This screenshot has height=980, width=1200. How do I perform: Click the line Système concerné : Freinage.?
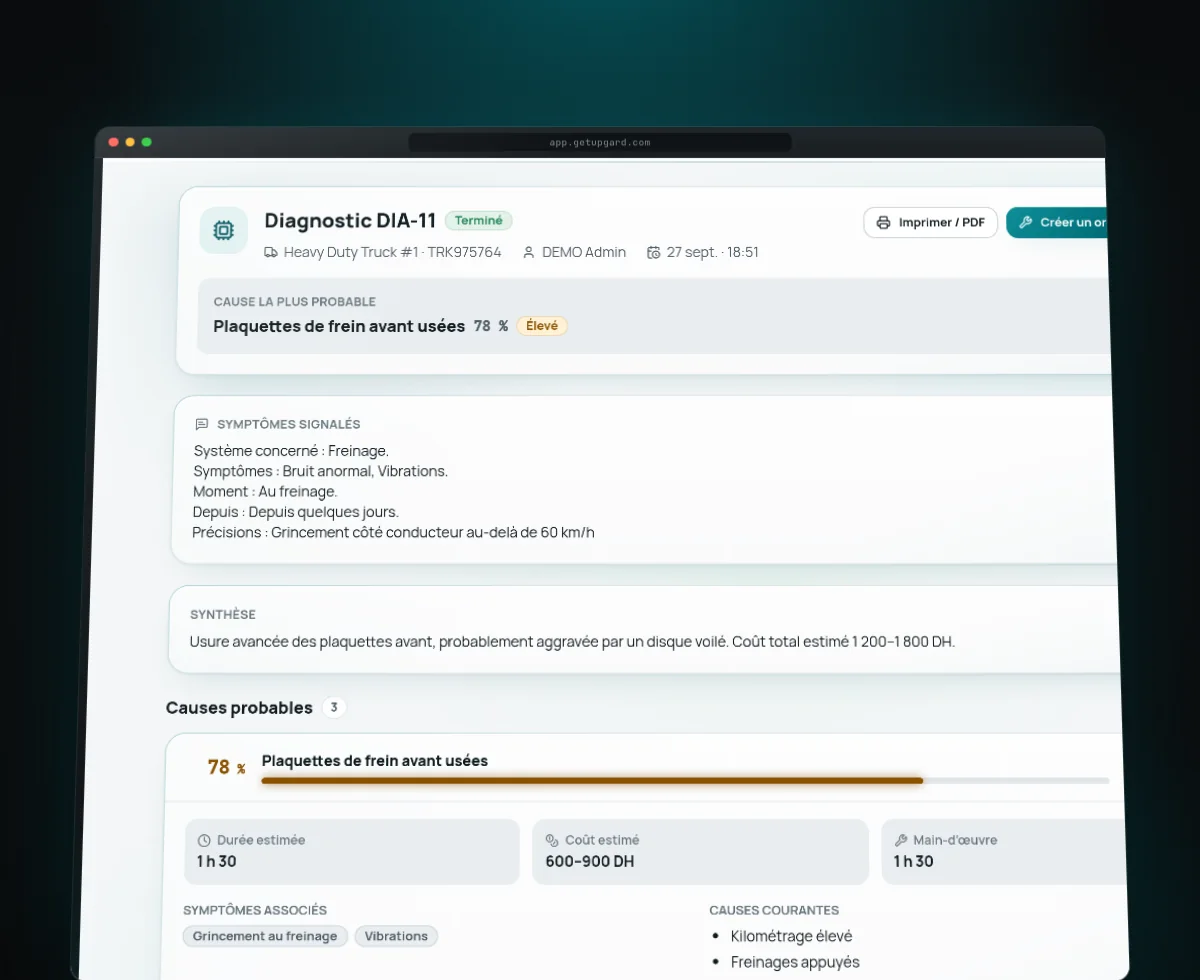point(291,451)
